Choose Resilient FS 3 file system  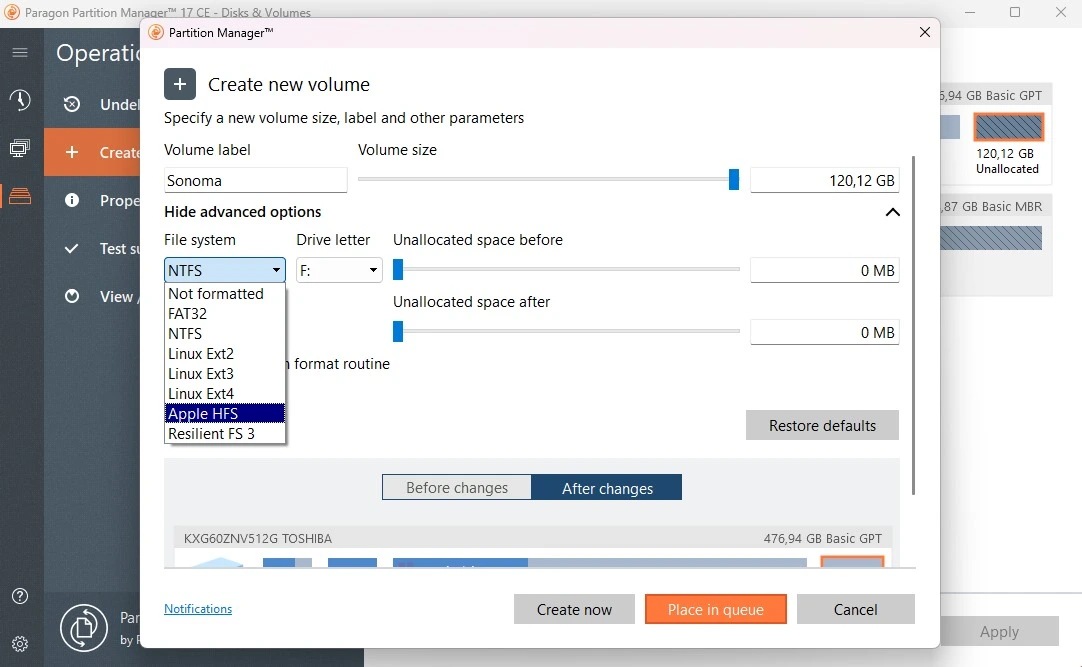224,434
